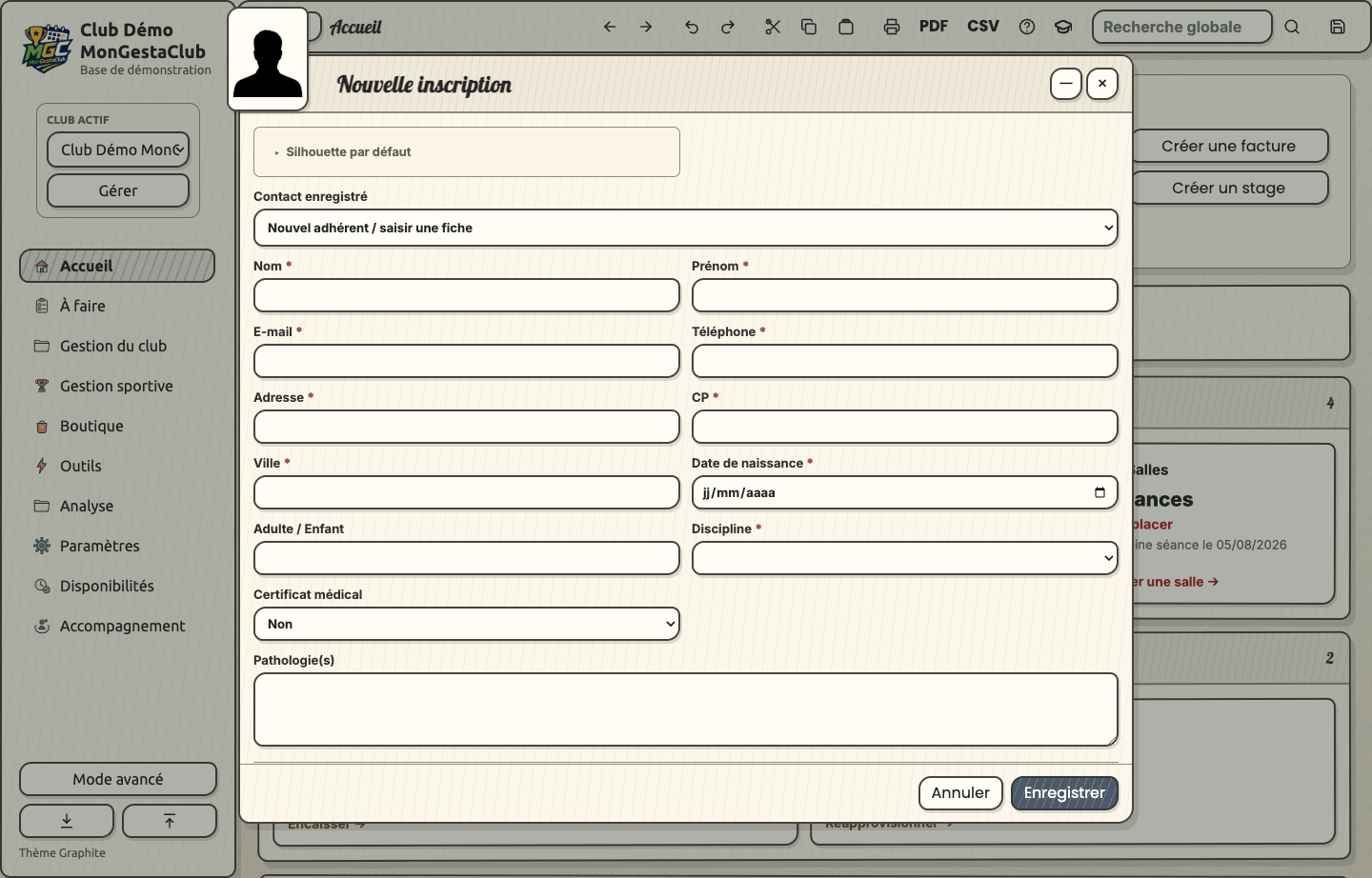
Task: Click the printer icon
Action: (x=892, y=27)
